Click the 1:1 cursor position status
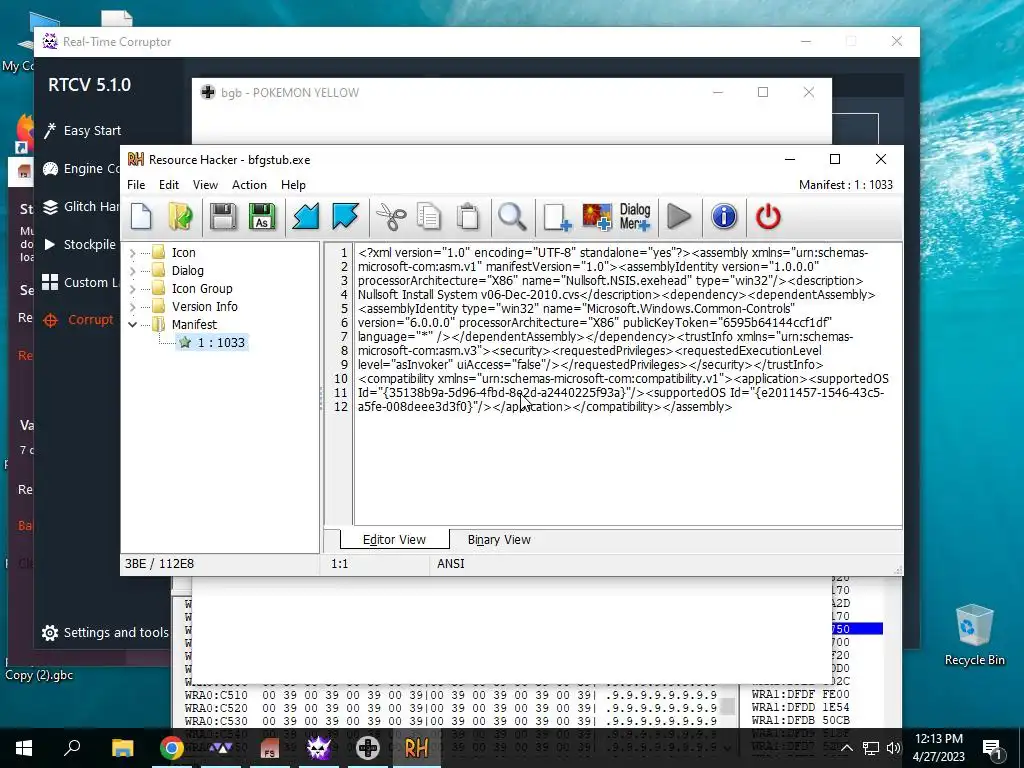The width and height of the screenshot is (1024, 768). 340,564
